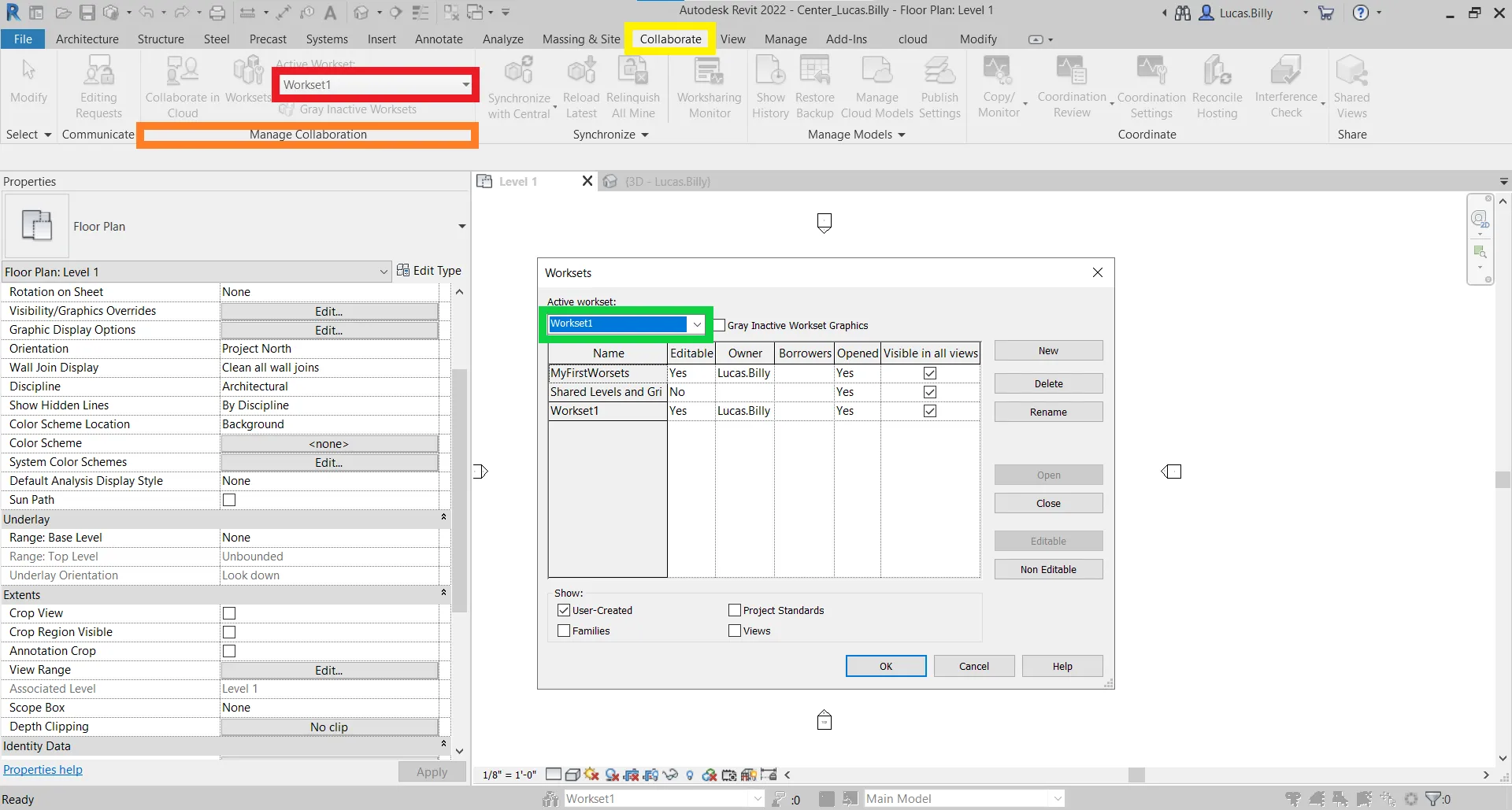This screenshot has height=810, width=1512.
Task: Expand the Floor Plan type selector
Action: (461, 227)
